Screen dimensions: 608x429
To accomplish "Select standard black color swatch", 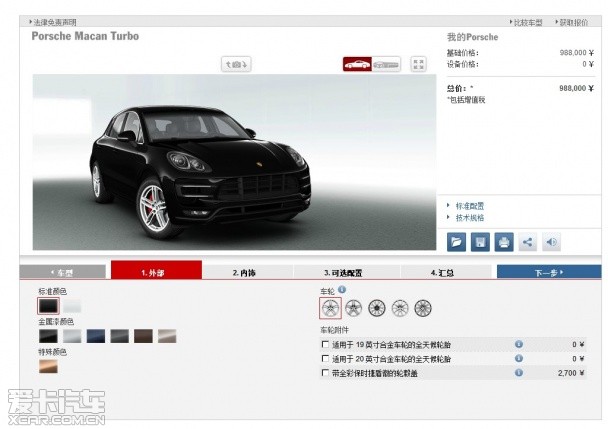I will [48, 306].
